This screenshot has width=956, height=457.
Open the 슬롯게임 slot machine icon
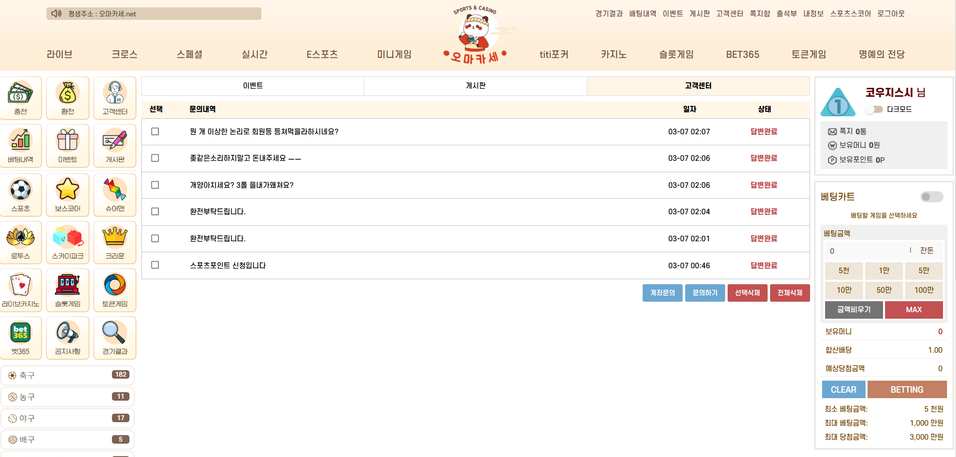(67, 288)
